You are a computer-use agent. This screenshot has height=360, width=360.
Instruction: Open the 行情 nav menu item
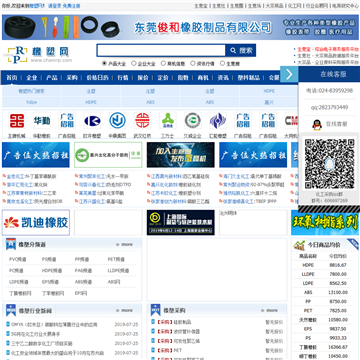123,78
